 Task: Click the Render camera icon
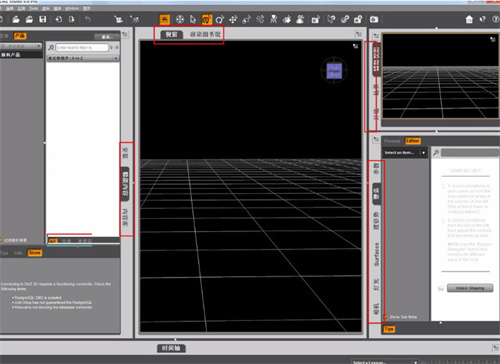point(374,19)
